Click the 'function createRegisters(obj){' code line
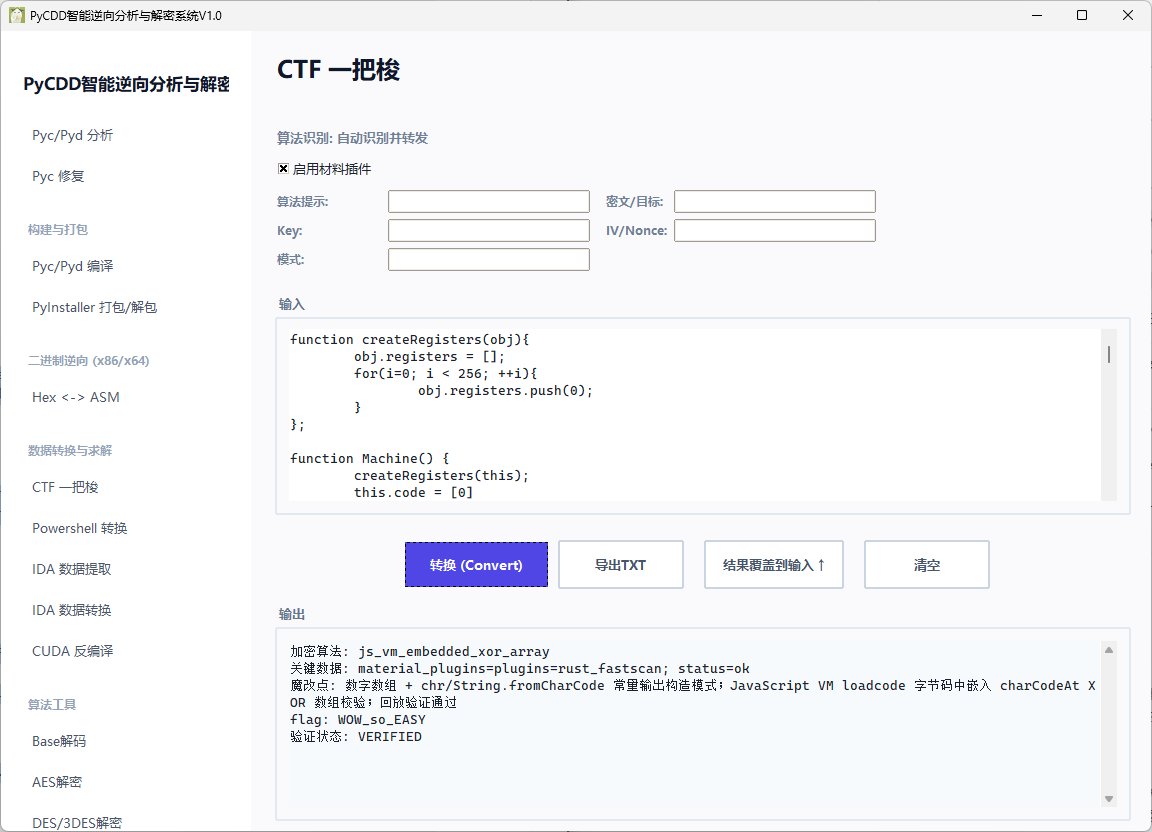Screen dimensions: 1152x832 point(409,340)
